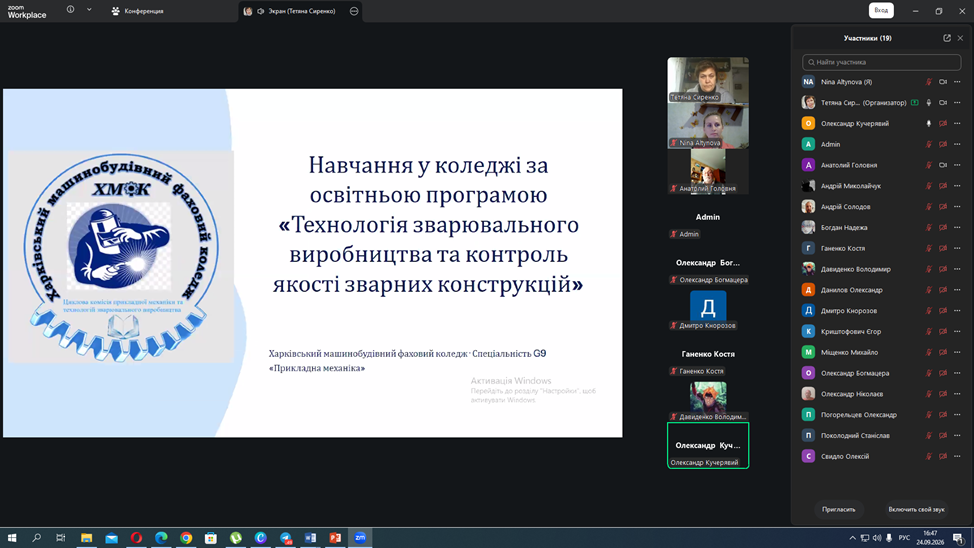The height and width of the screenshot is (548, 974).
Task: Open more options for Богдан Надежа
Action: point(957,227)
